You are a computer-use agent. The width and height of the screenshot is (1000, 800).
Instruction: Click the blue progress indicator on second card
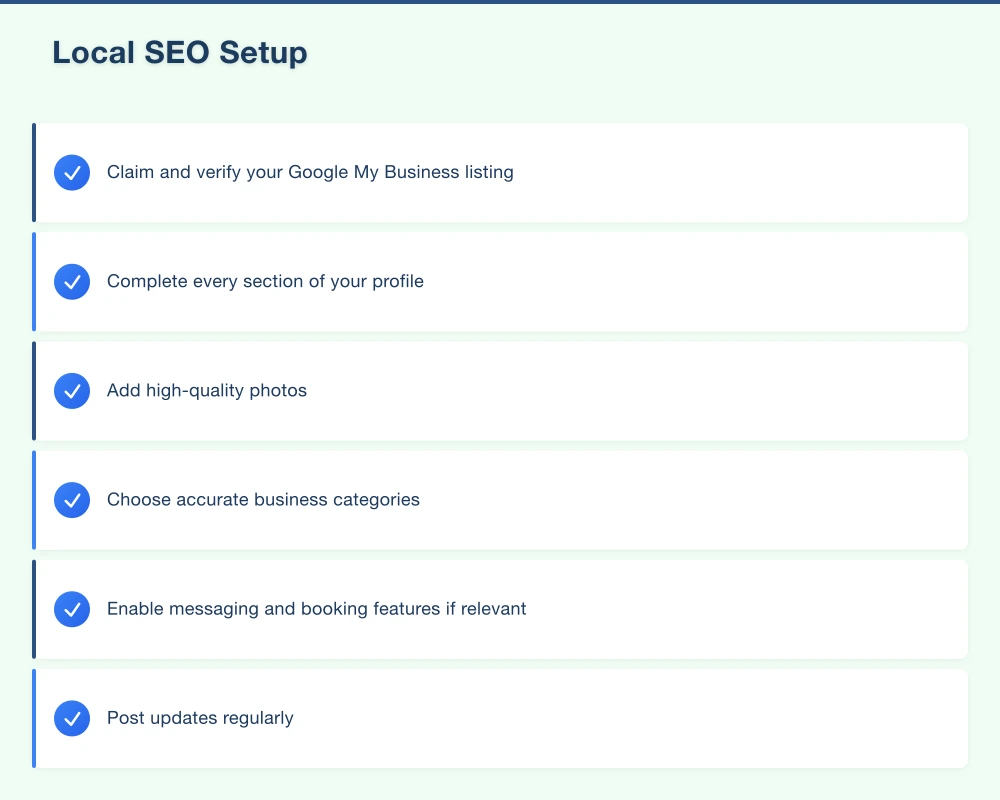(x=35, y=281)
